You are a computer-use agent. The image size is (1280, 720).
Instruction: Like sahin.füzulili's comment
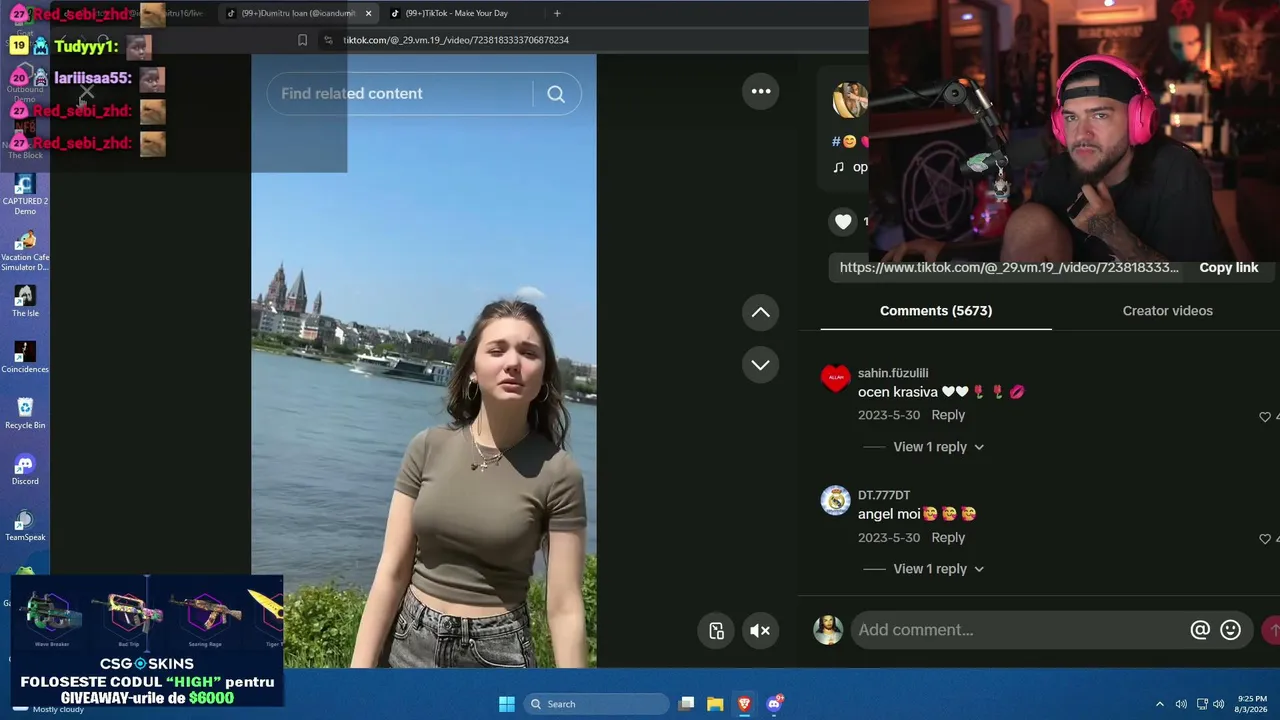(1265, 416)
